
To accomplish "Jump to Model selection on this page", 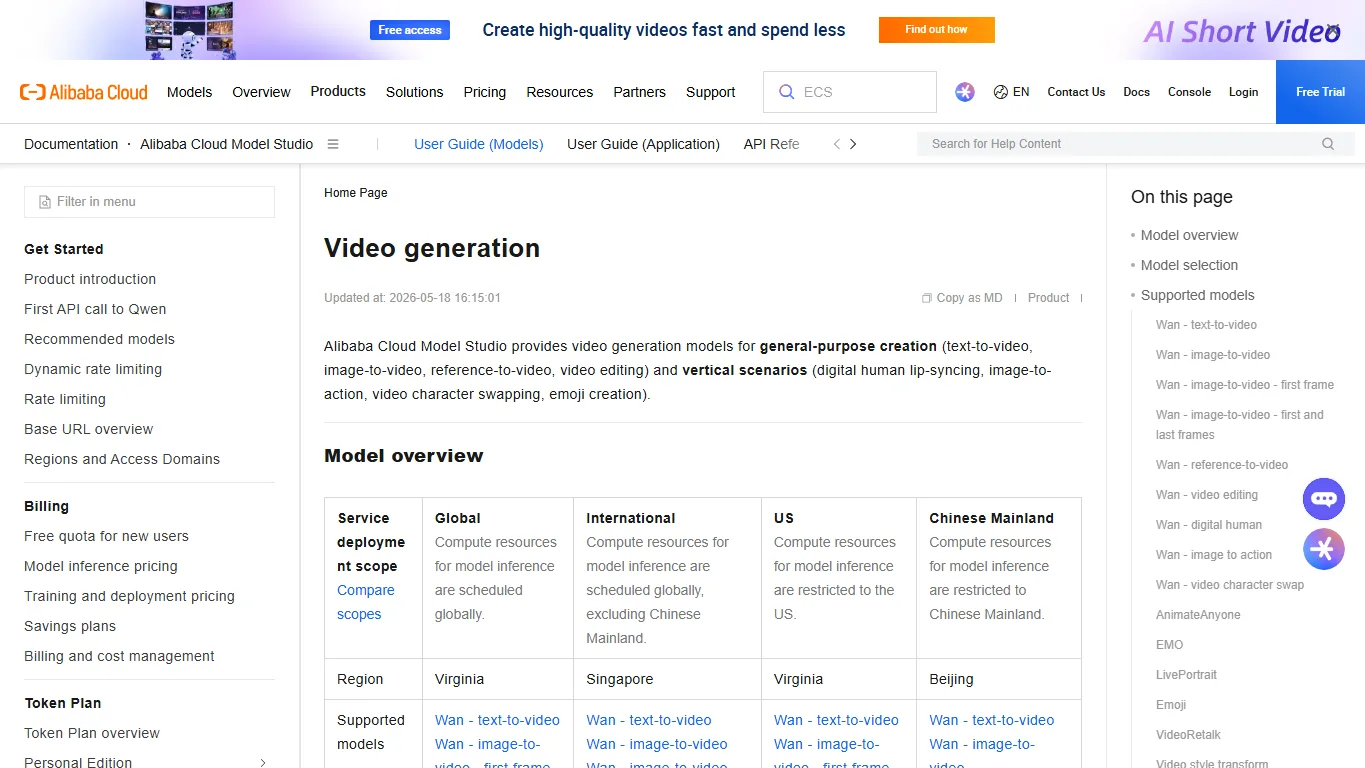I will 1189,265.
